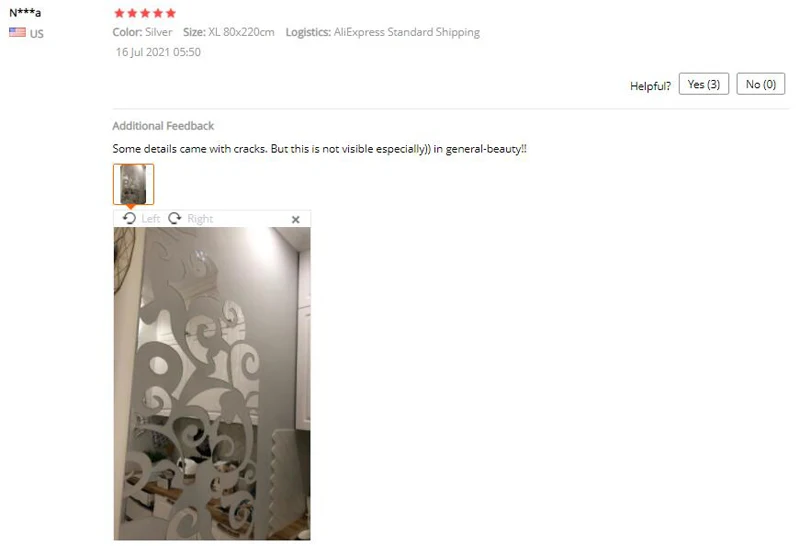Rotate the review photo left with the counterclockwise arrow
This screenshot has height=546, width=800.
[x=129, y=218]
